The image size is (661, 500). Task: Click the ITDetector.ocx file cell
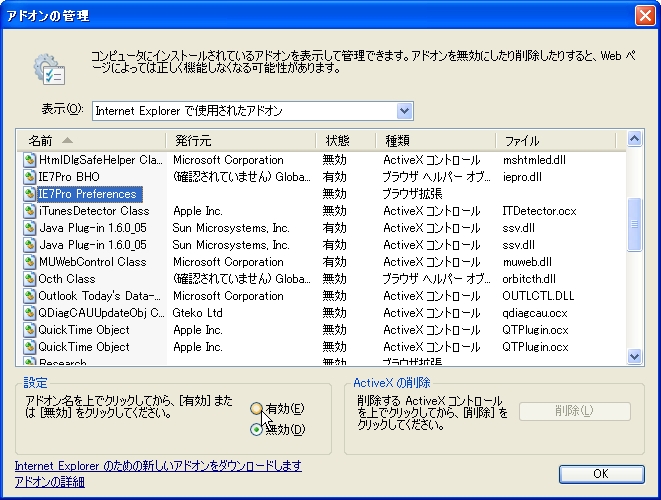tap(539, 211)
